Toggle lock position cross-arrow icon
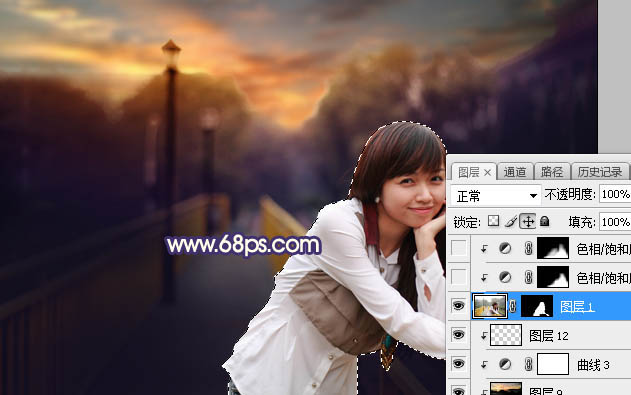The height and width of the screenshot is (395, 631). 528,221
